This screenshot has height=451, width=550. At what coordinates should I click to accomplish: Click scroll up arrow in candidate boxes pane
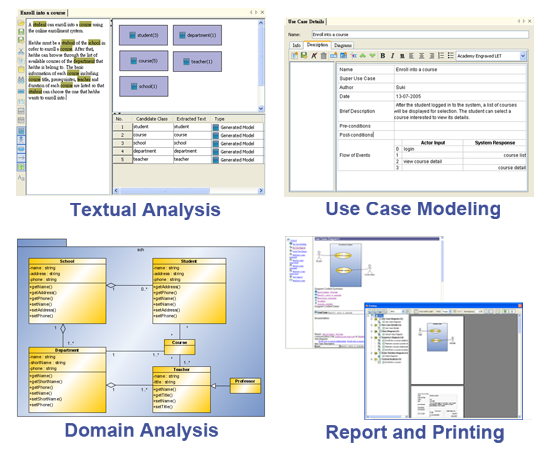pyautogui.click(x=261, y=23)
